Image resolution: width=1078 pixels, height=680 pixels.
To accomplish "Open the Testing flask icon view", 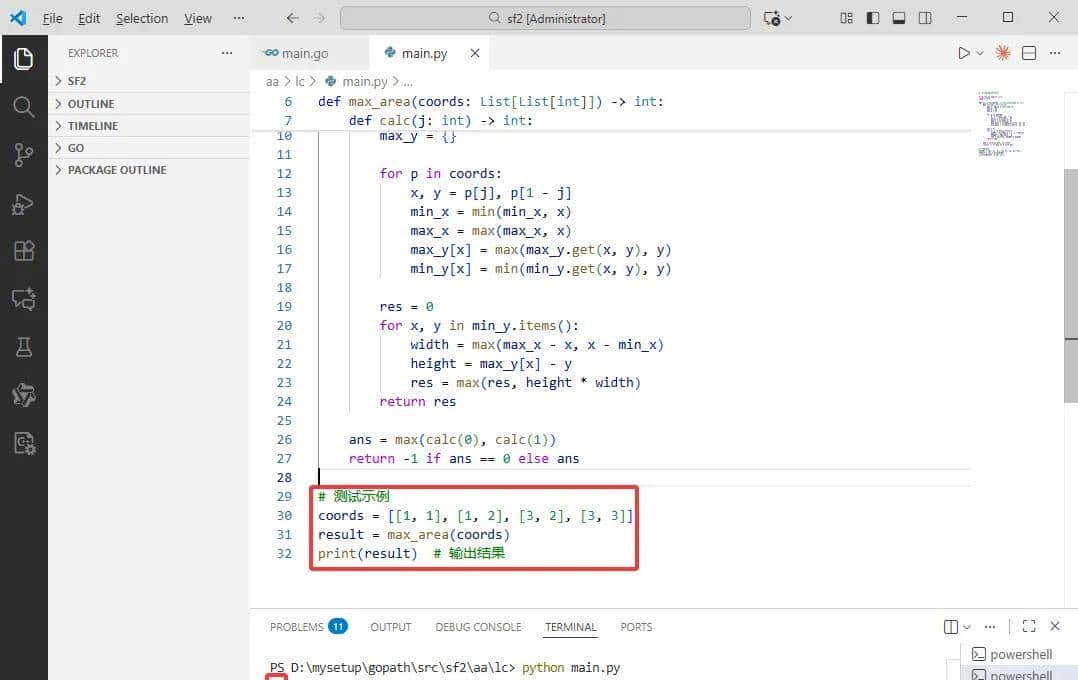I will click(23, 347).
